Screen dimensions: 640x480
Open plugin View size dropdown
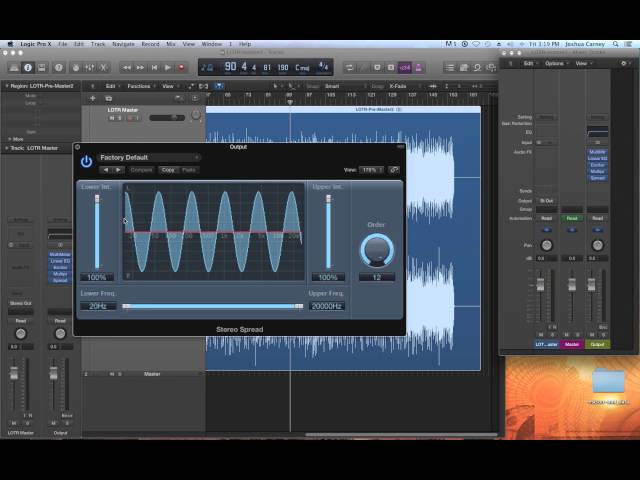tap(371, 170)
